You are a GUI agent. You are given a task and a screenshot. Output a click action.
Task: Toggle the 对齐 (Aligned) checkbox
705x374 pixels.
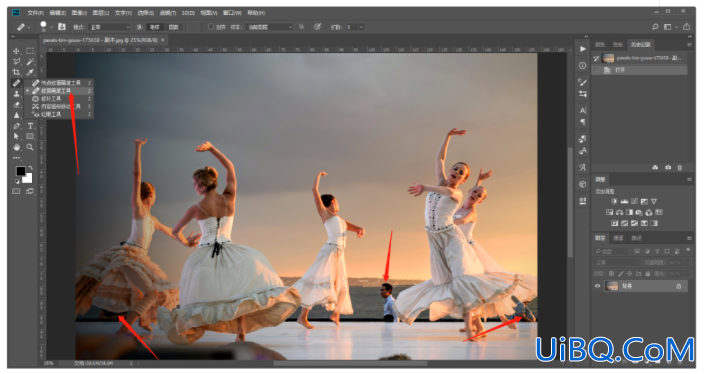(210, 27)
